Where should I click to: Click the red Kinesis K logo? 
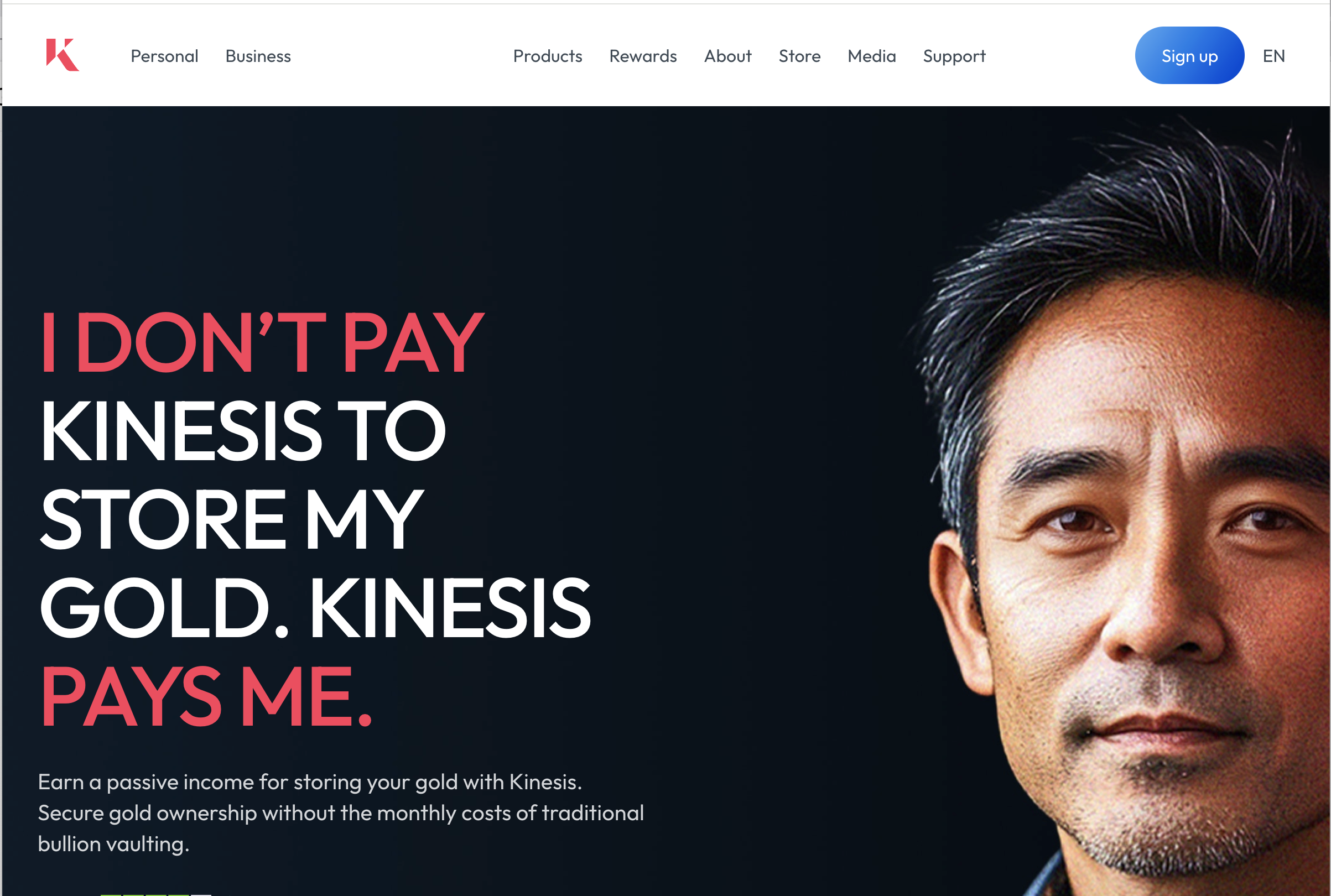tap(63, 55)
